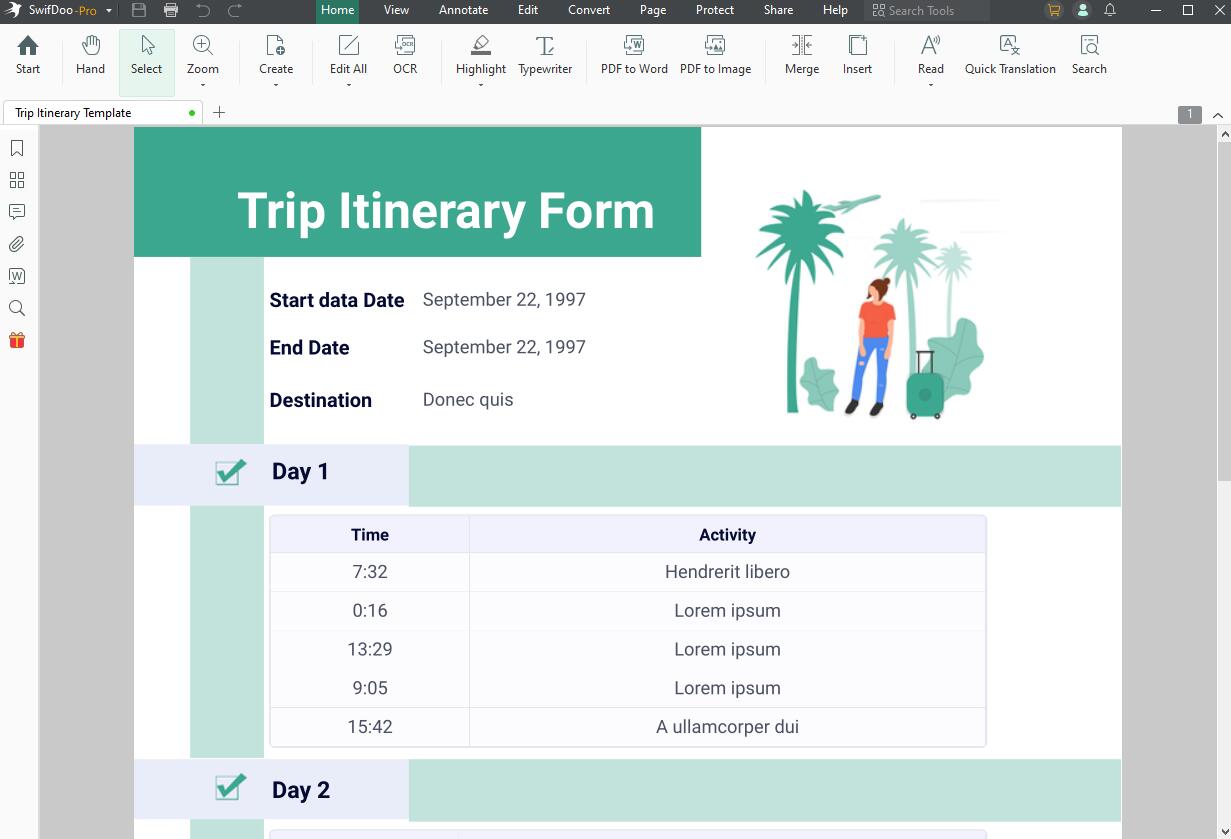The width and height of the screenshot is (1231, 839).
Task: Open the Edit tab
Action: tap(528, 10)
